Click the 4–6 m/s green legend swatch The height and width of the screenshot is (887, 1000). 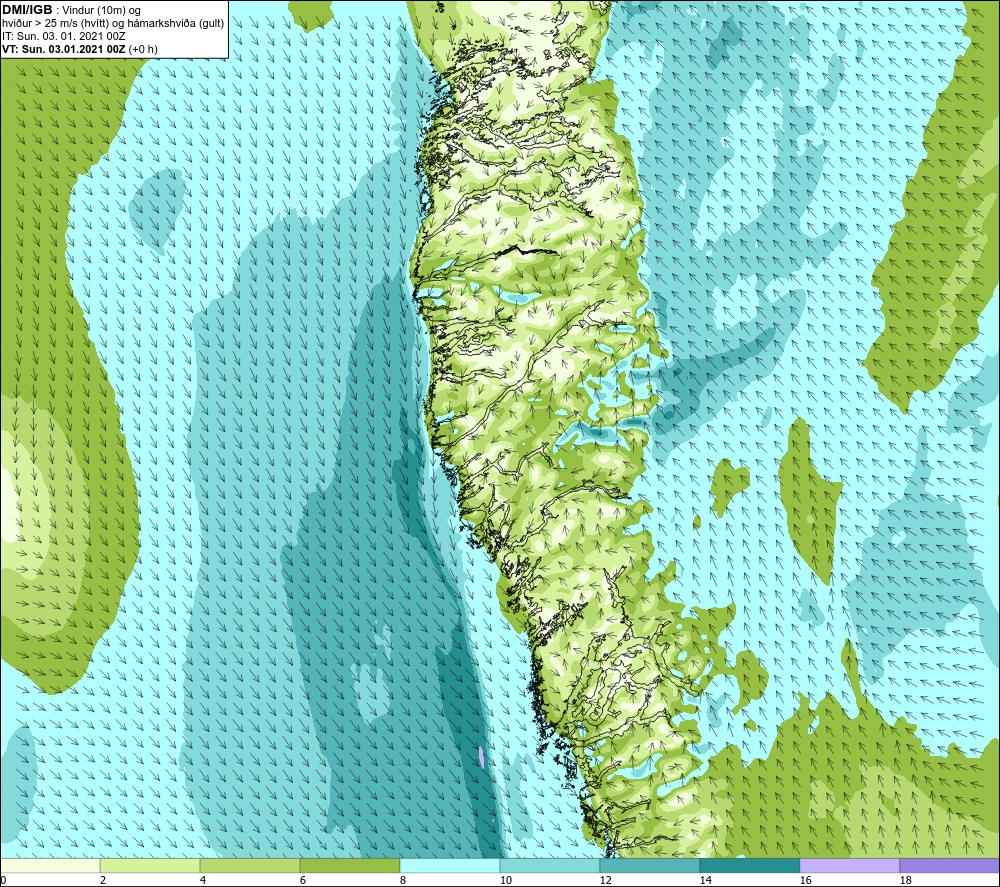point(250,866)
